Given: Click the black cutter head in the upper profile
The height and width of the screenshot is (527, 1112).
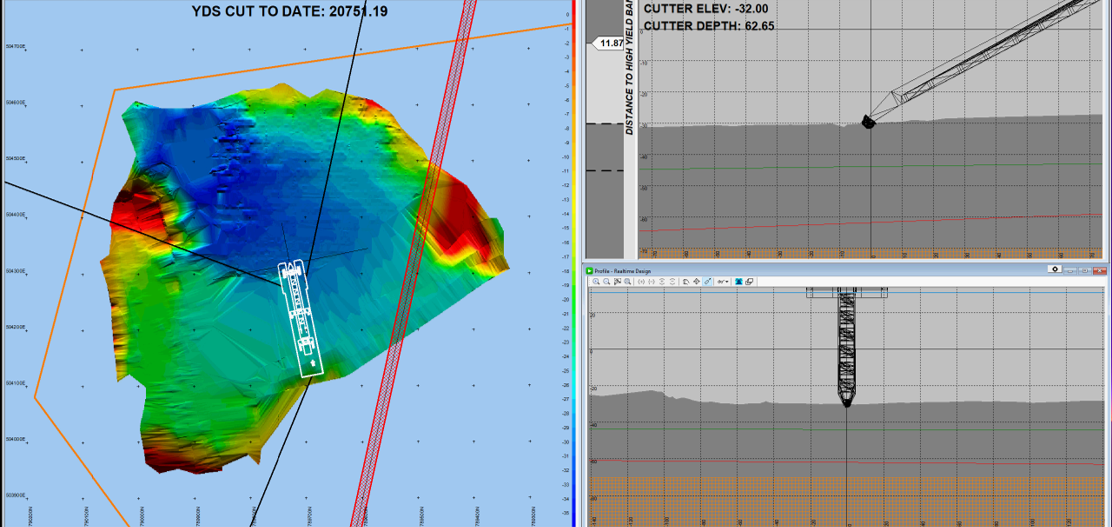Looking at the screenshot, I should tap(866, 121).
